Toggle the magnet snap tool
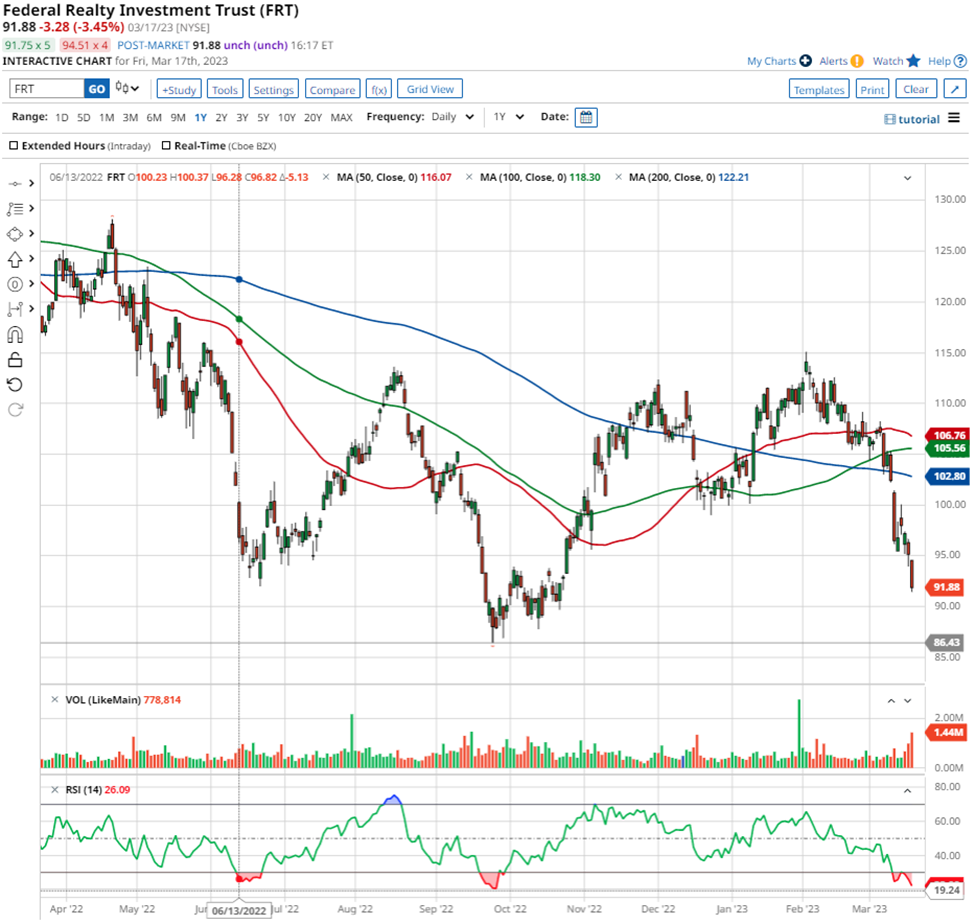 [x=15, y=335]
